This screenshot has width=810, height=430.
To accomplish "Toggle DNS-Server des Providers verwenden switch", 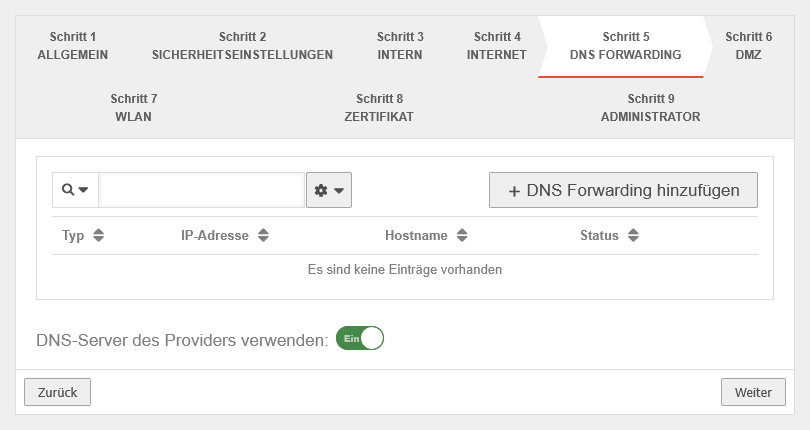I will coord(360,339).
